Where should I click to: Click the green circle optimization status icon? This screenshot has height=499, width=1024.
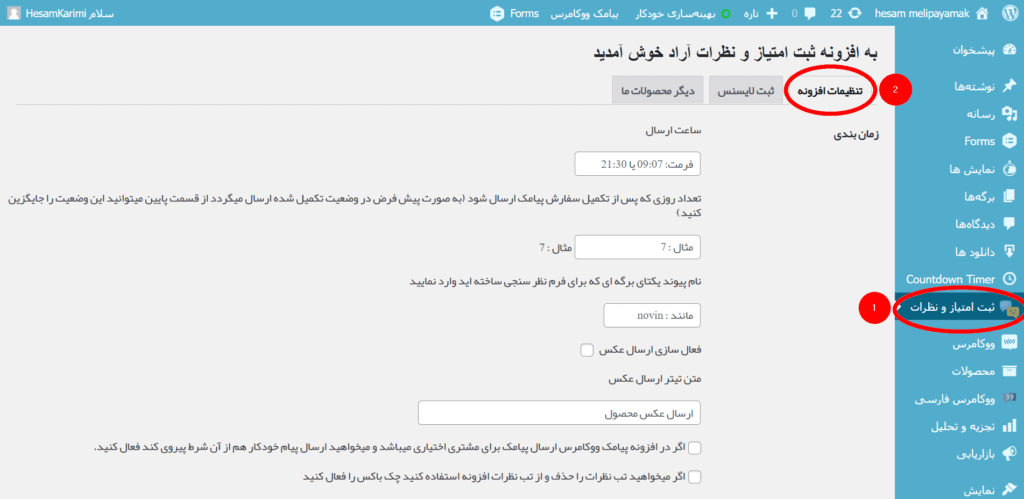[x=726, y=13]
